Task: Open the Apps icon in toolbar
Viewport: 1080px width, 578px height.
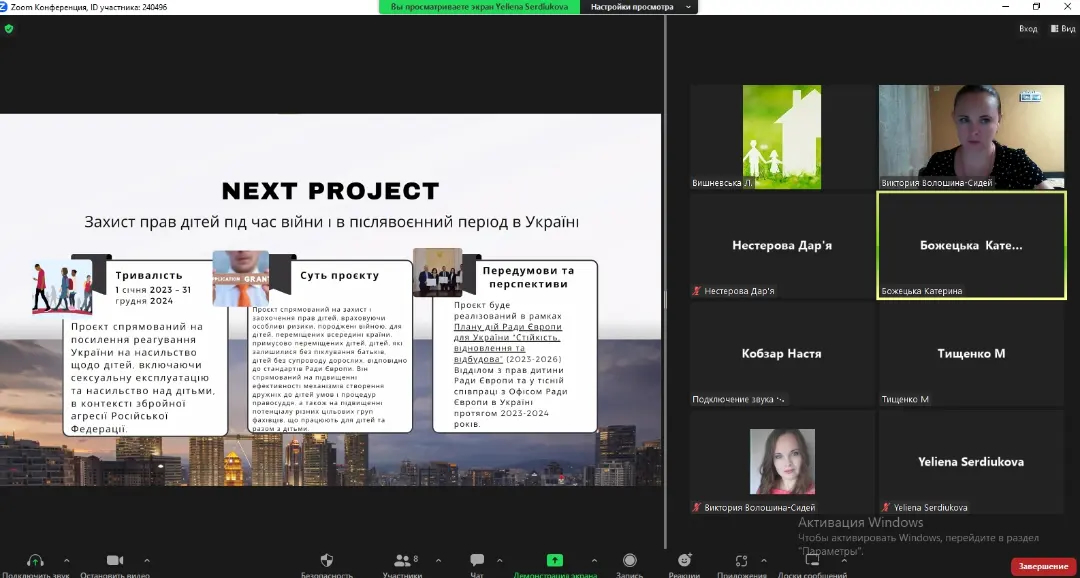Action: coord(741,561)
